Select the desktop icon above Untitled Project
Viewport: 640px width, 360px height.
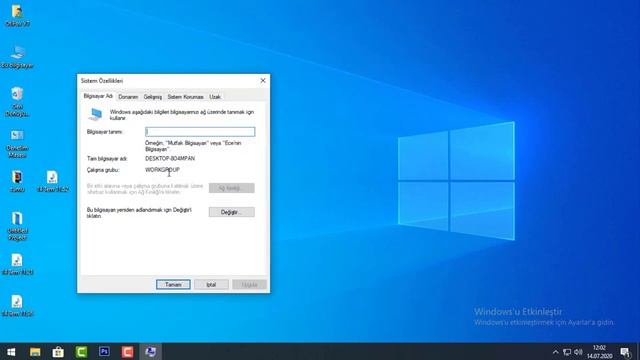(17, 181)
